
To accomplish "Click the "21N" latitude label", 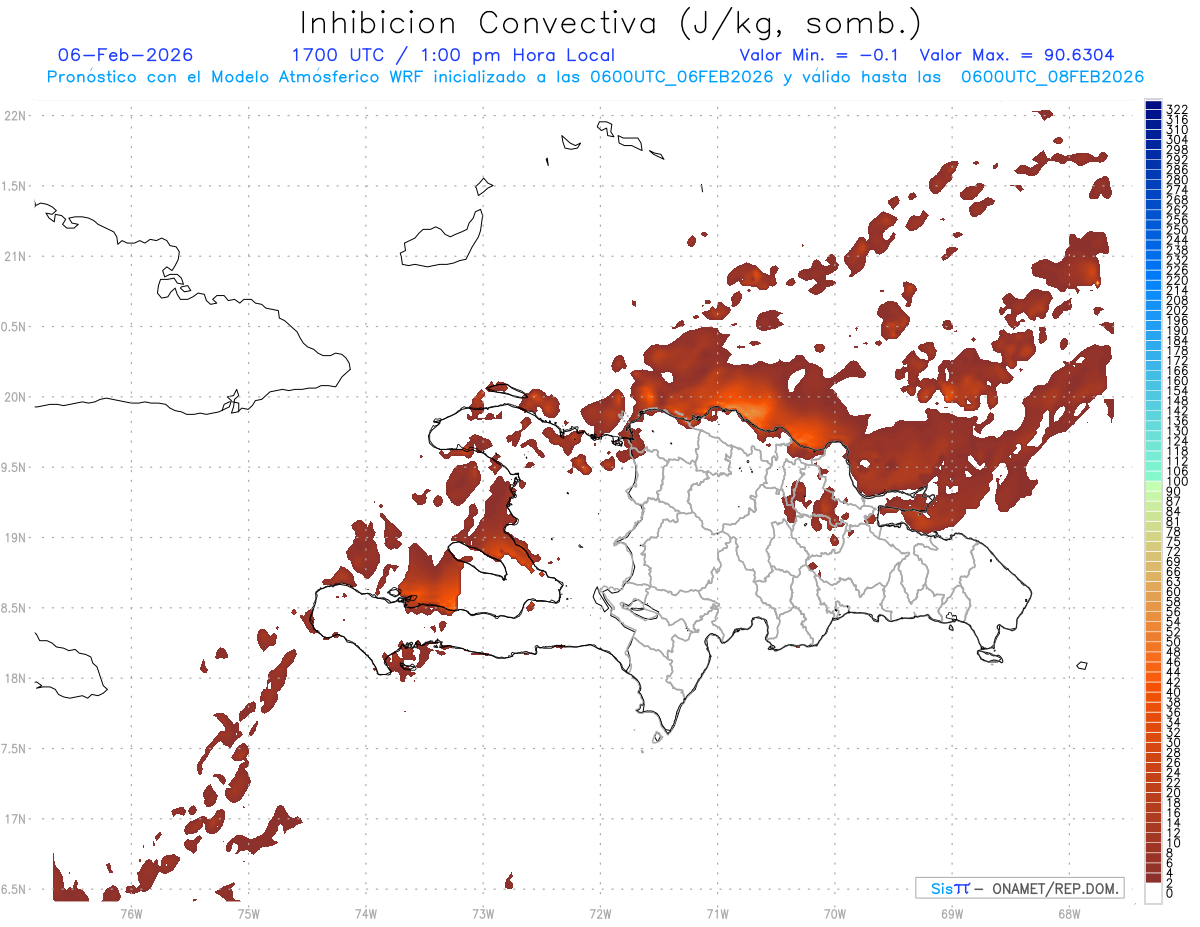I will pos(15,256).
